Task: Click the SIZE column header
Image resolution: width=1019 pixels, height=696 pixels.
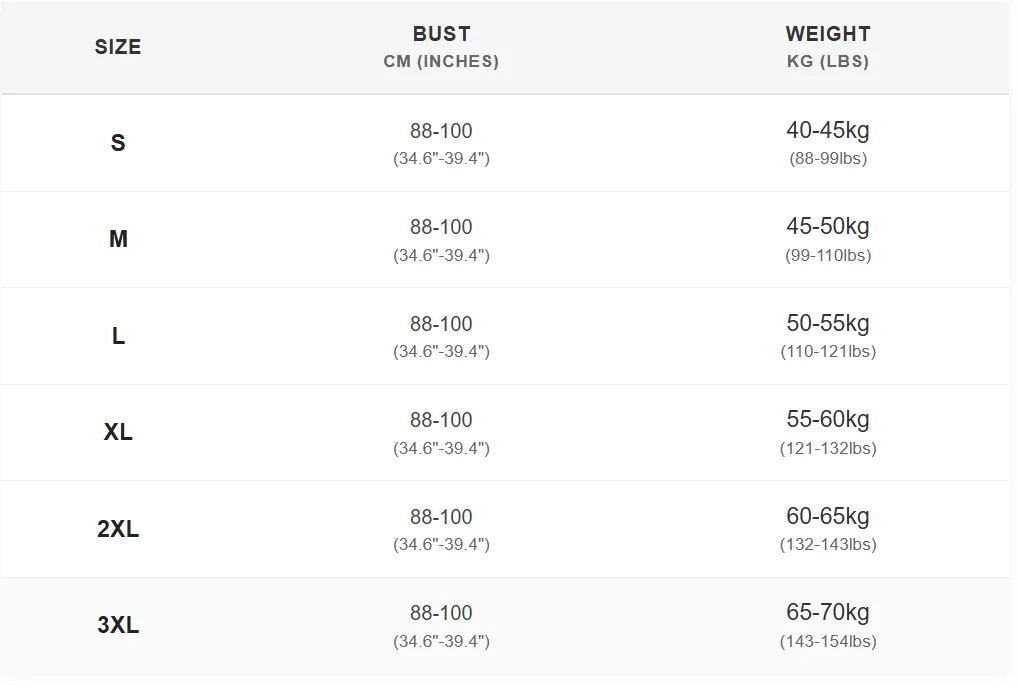Action: click(118, 47)
